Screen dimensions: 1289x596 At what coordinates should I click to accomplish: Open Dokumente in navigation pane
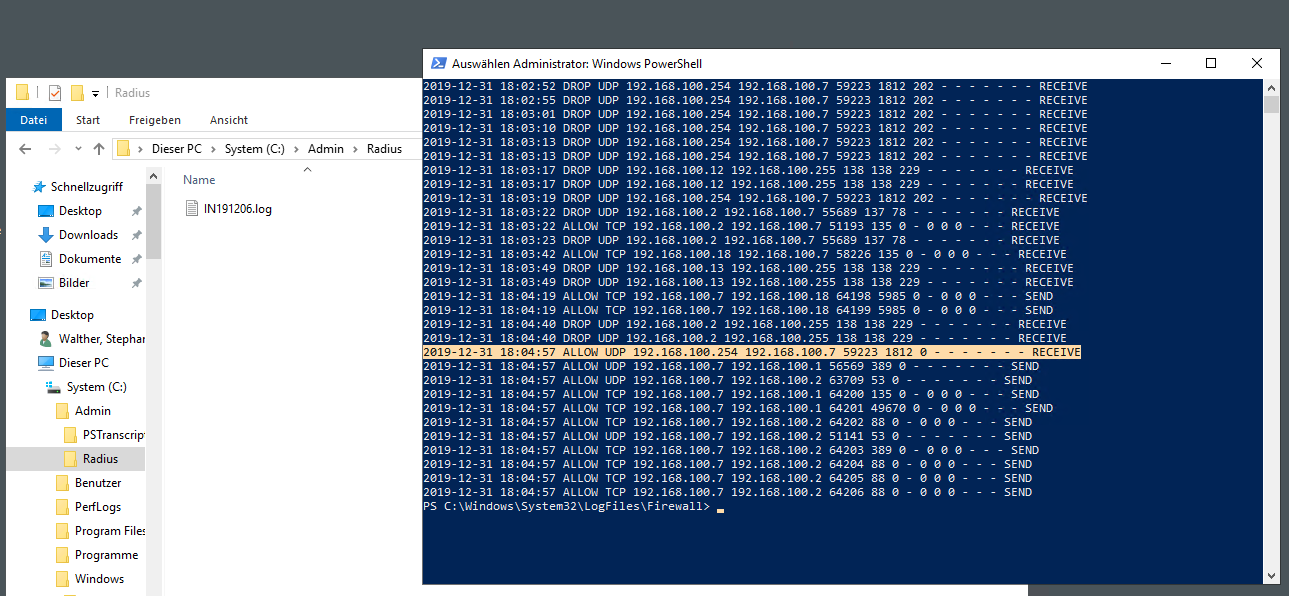(90, 259)
